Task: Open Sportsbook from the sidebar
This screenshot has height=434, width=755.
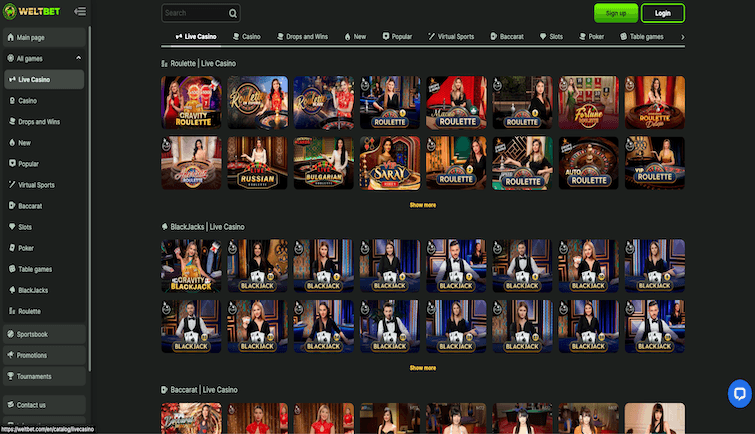Action: point(44,334)
